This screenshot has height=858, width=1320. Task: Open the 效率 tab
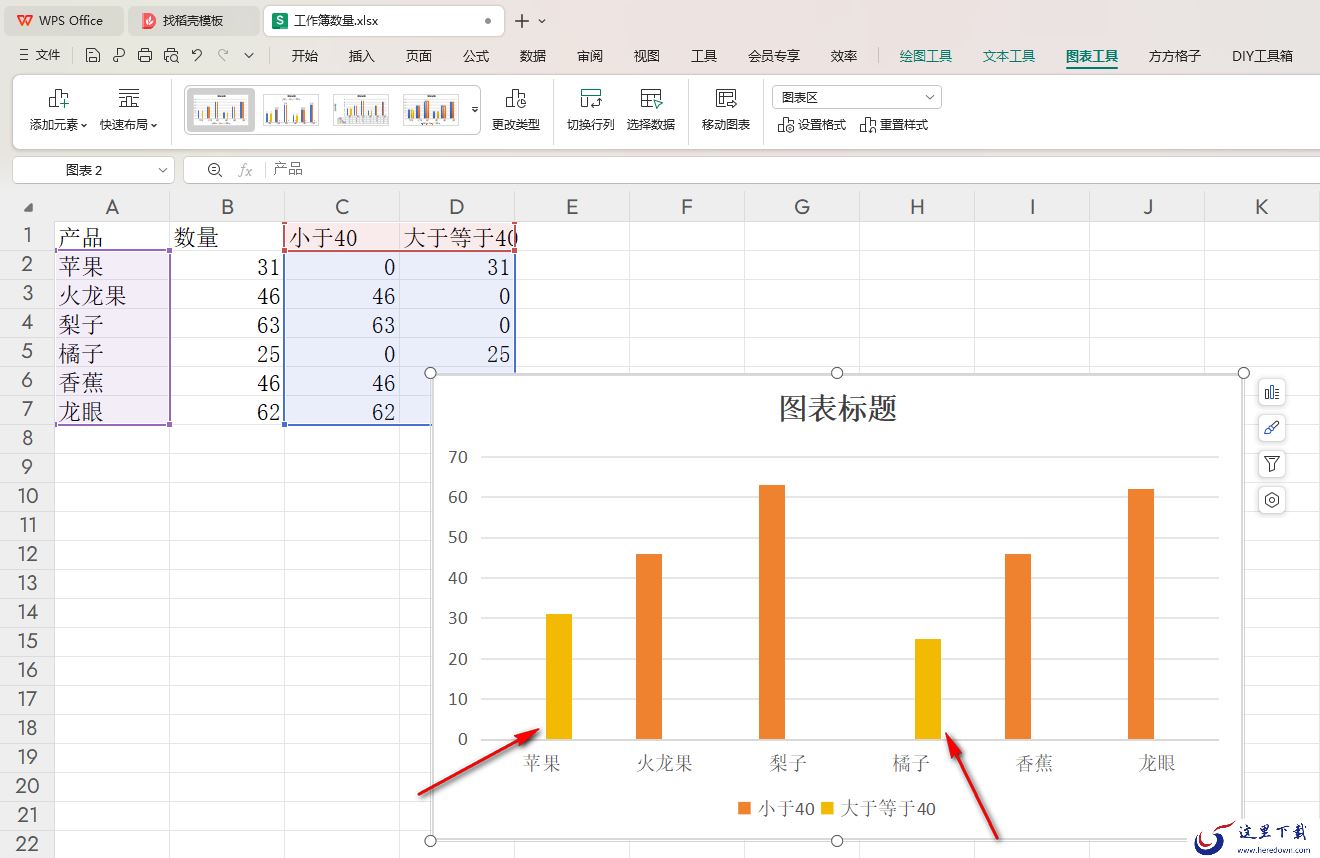844,56
